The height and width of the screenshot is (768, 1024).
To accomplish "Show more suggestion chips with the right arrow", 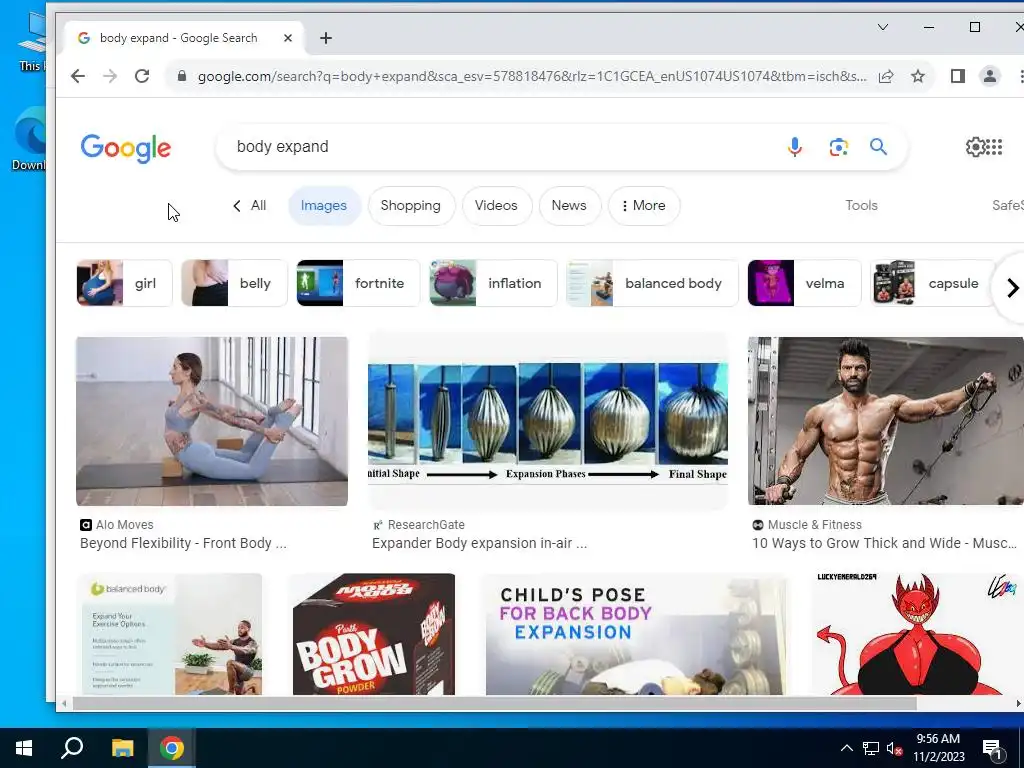I will pyautogui.click(x=1012, y=287).
